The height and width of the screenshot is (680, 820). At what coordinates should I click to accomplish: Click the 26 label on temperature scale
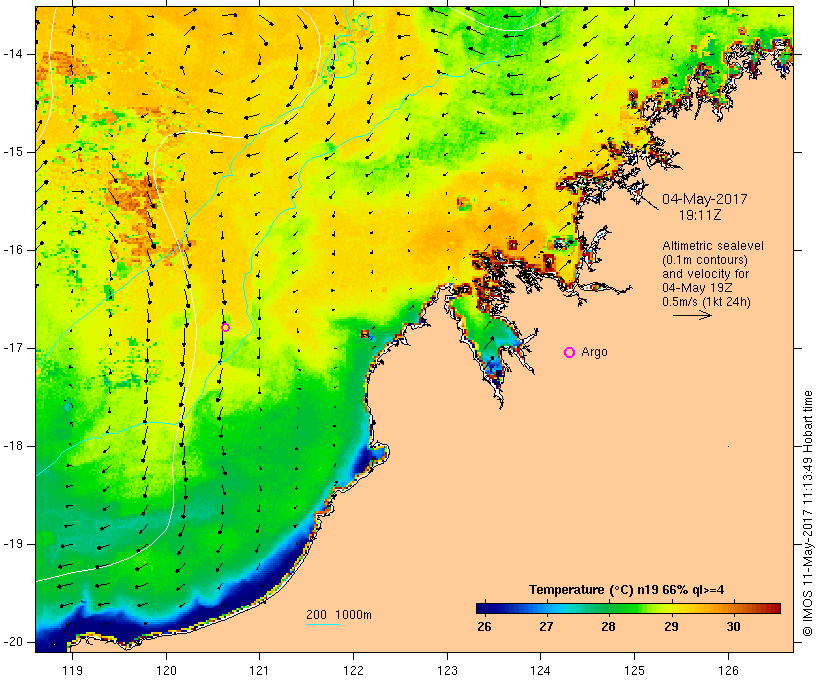pyautogui.click(x=484, y=626)
